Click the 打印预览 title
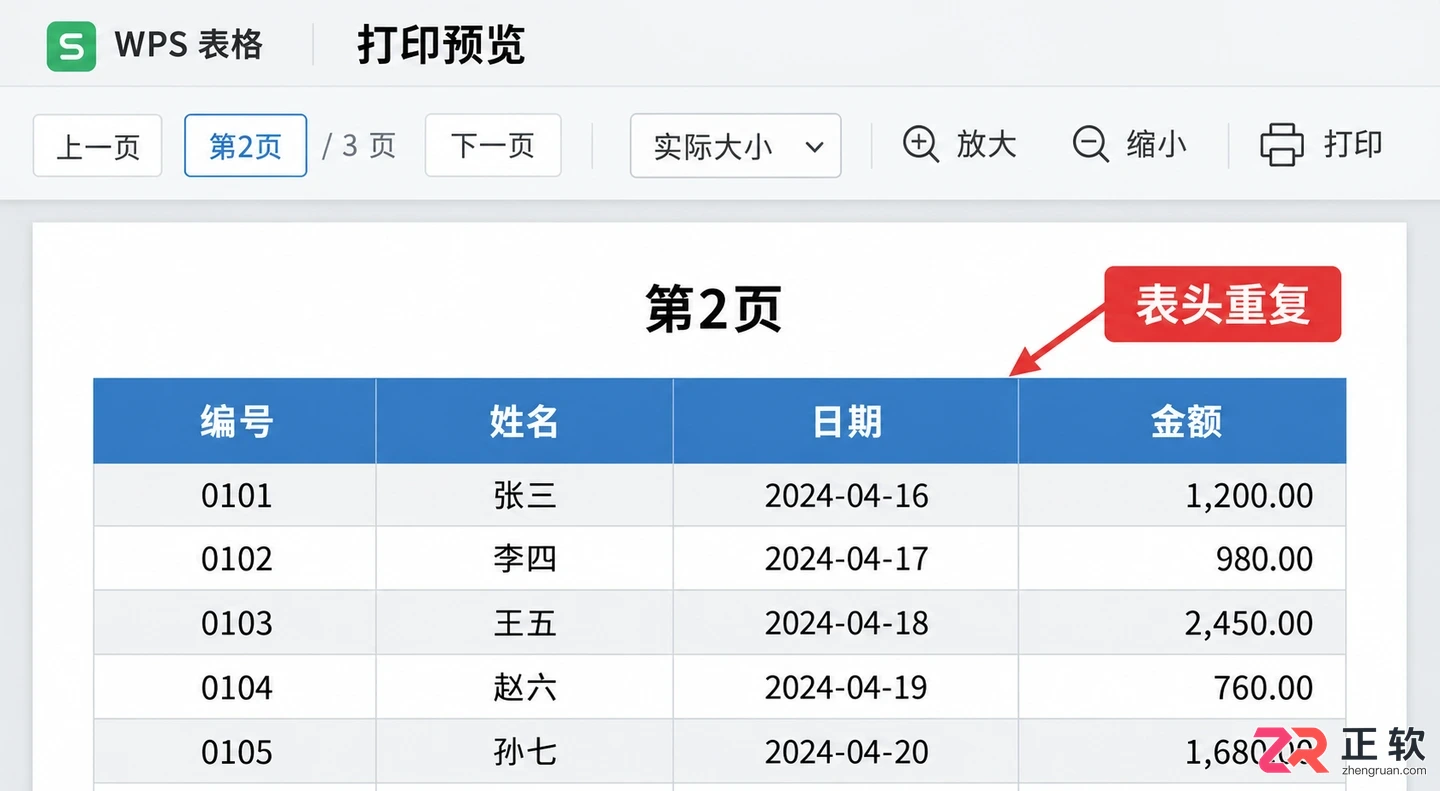This screenshot has height=791, width=1440. (x=441, y=46)
